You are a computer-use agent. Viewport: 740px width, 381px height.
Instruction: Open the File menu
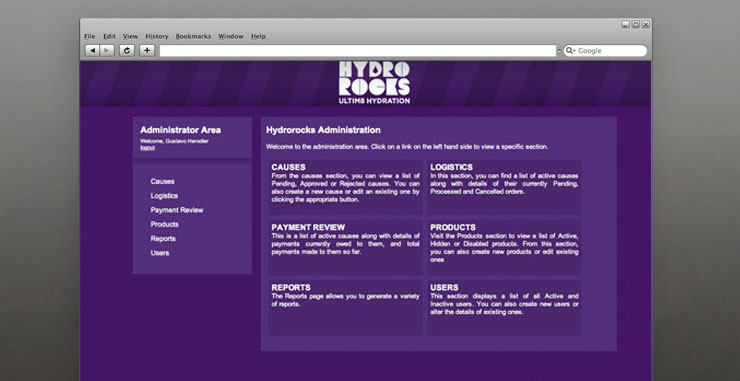pyautogui.click(x=90, y=36)
